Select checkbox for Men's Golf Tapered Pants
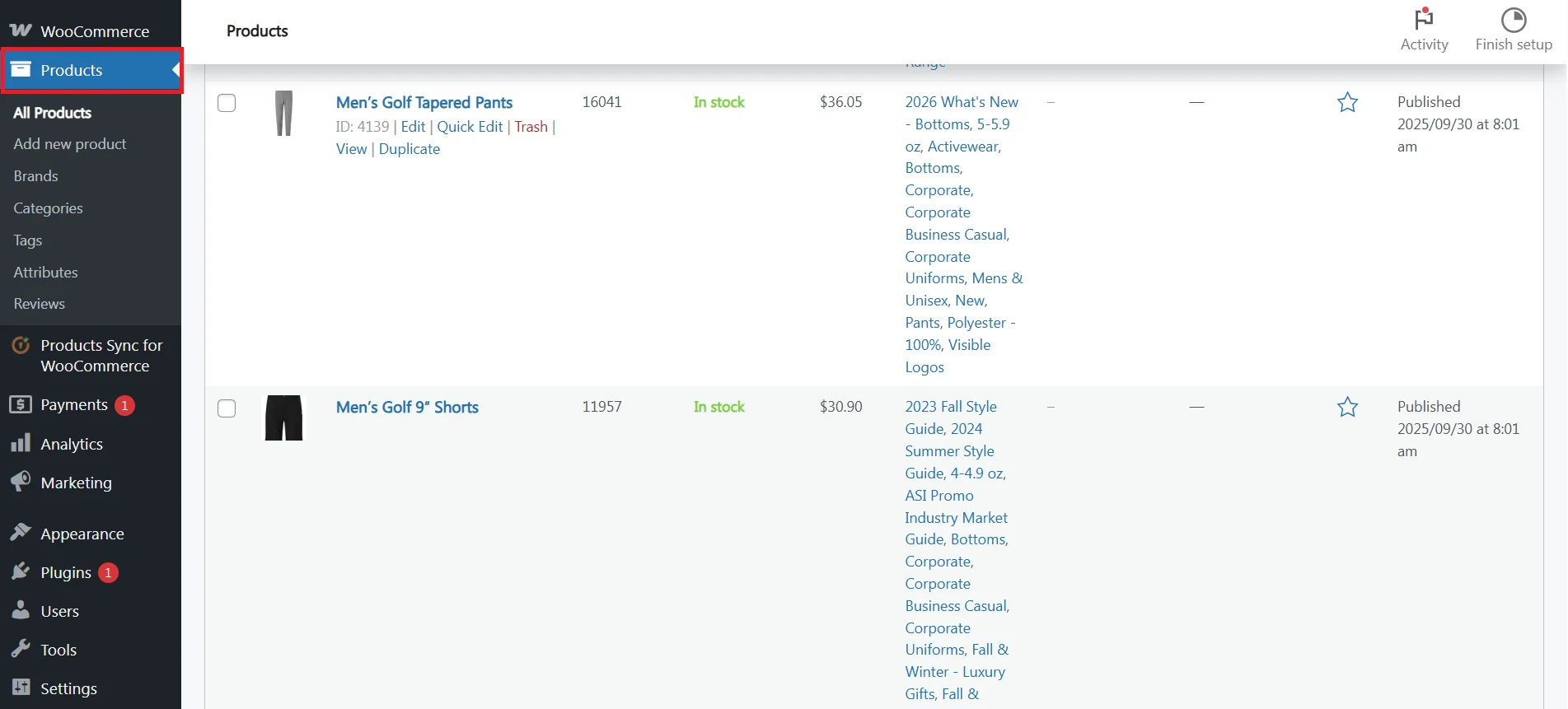This screenshot has height=709, width=1568. click(x=227, y=103)
